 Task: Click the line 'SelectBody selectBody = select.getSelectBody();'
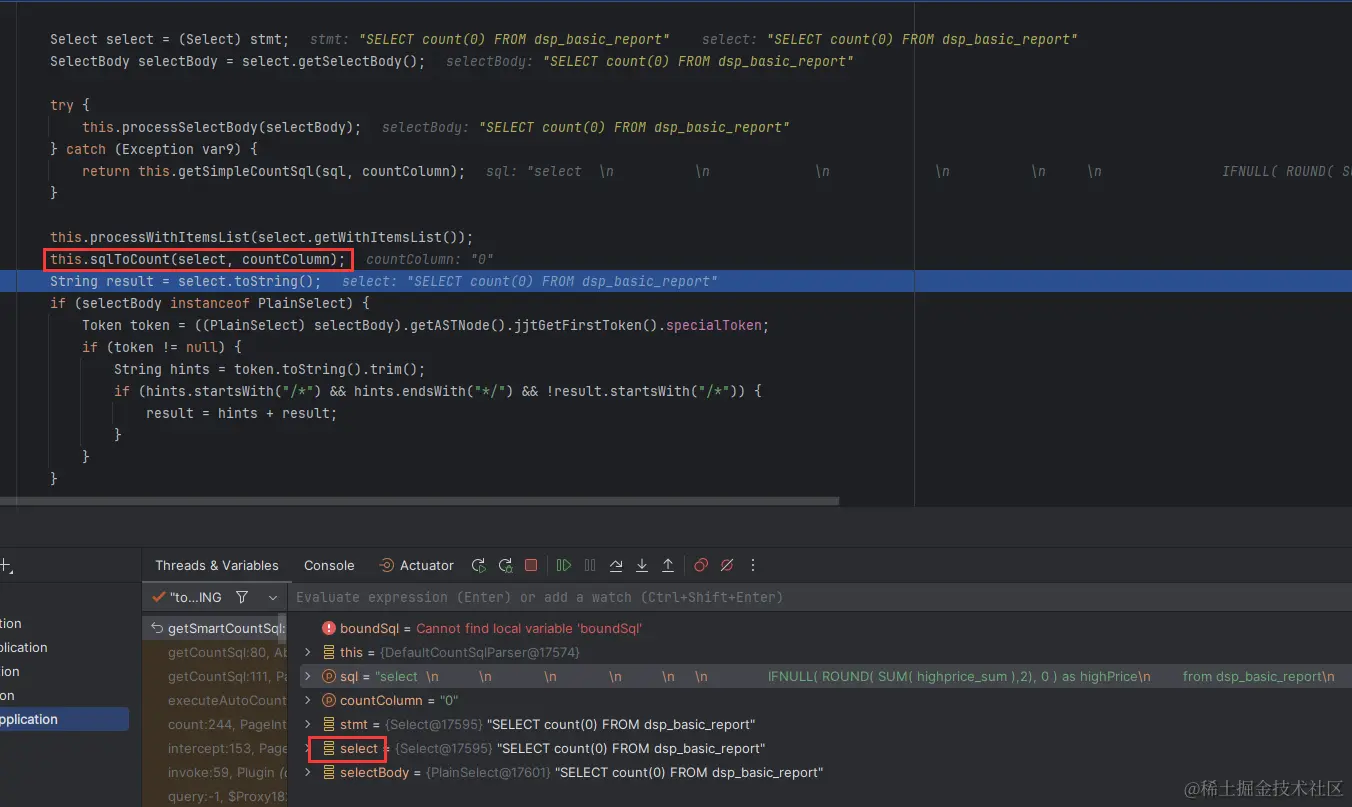click(238, 62)
